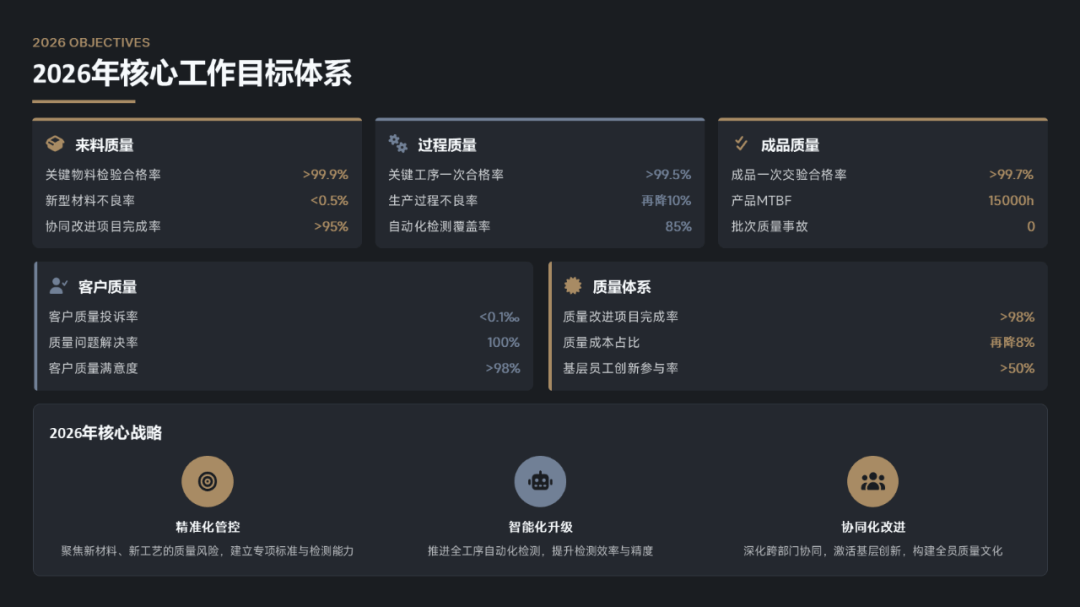The width and height of the screenshot is (1080, 607).
Task: Click the robot icon above 智能化升级
Action: (x=540, y=482)
